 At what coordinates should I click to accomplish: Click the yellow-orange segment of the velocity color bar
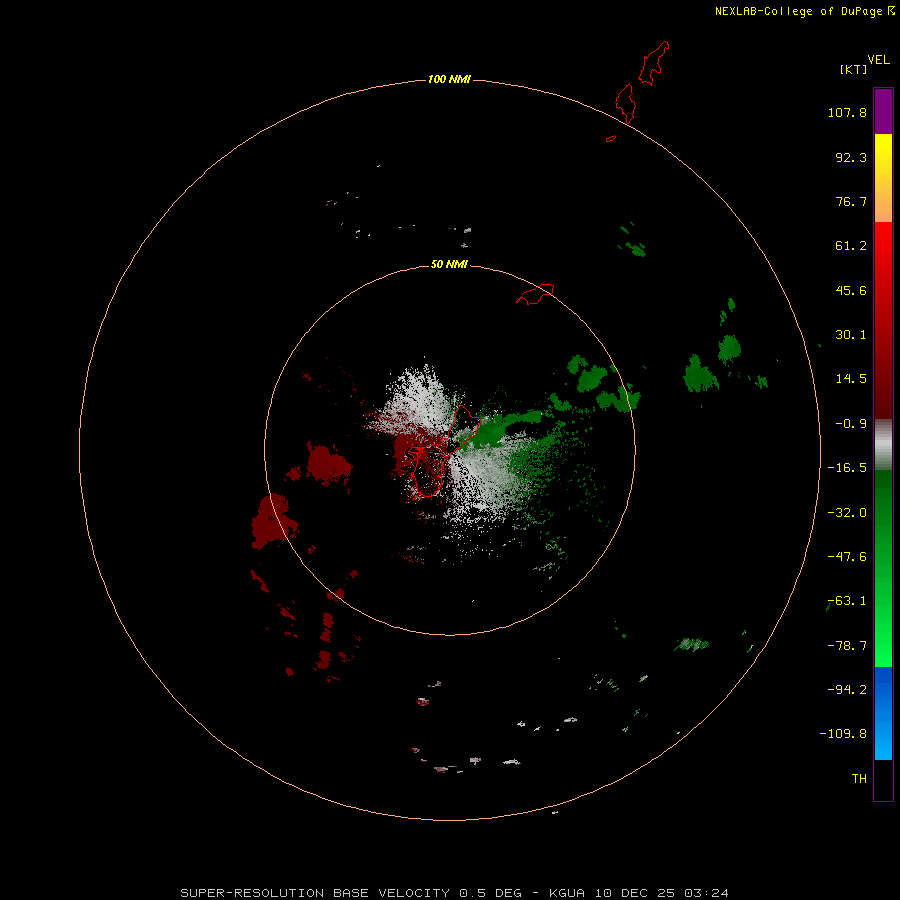point(883,178)
